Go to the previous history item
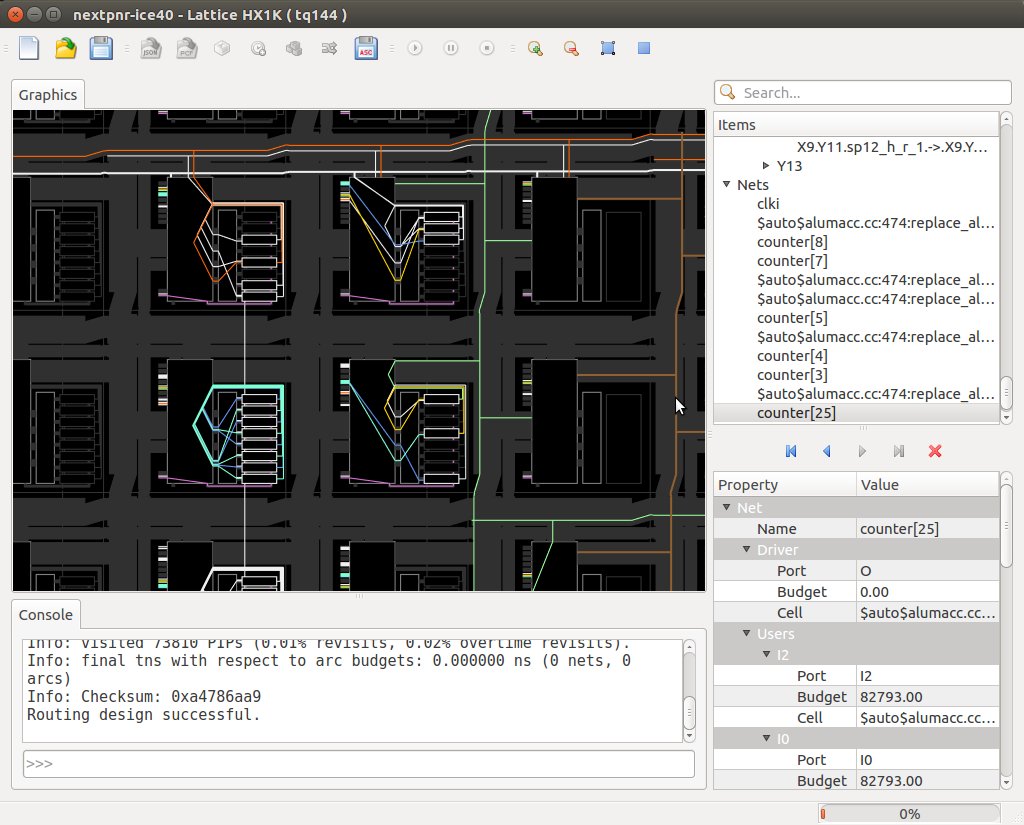 [826, 452]
